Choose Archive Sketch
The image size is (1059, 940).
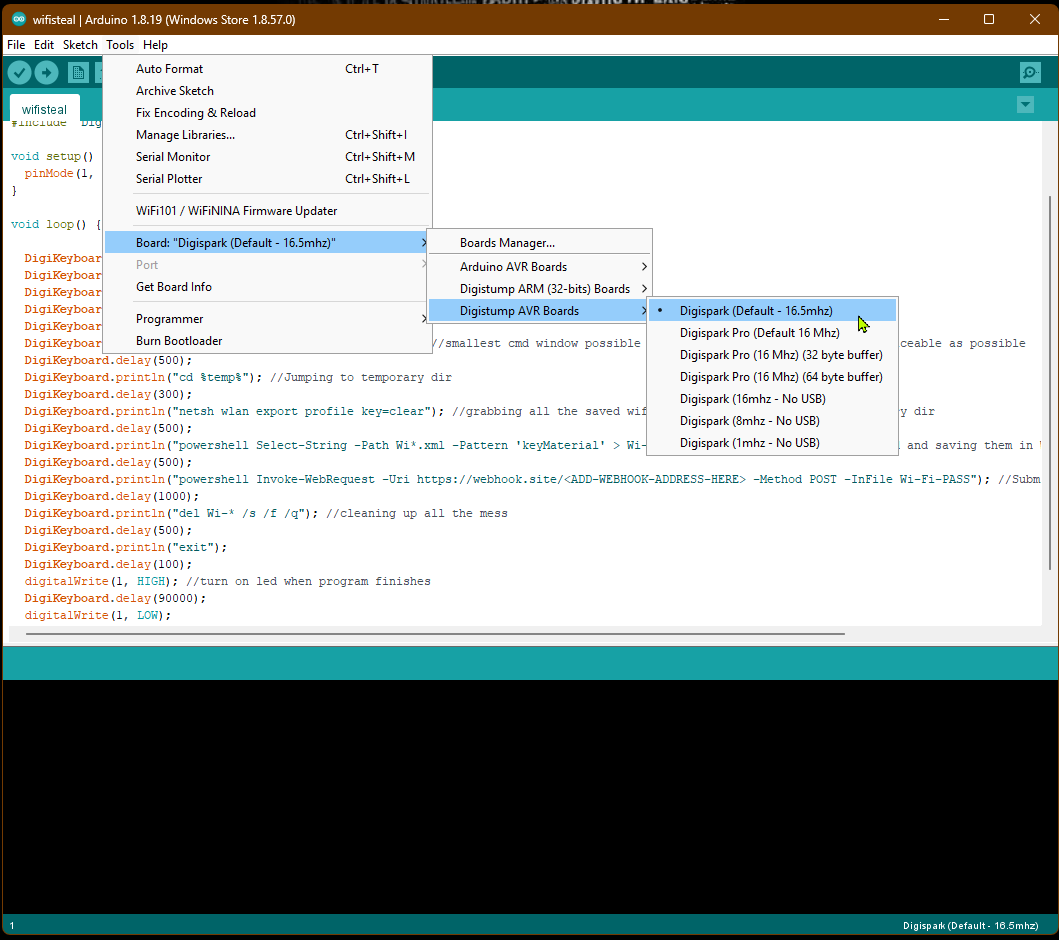click(x=267, y=91)
